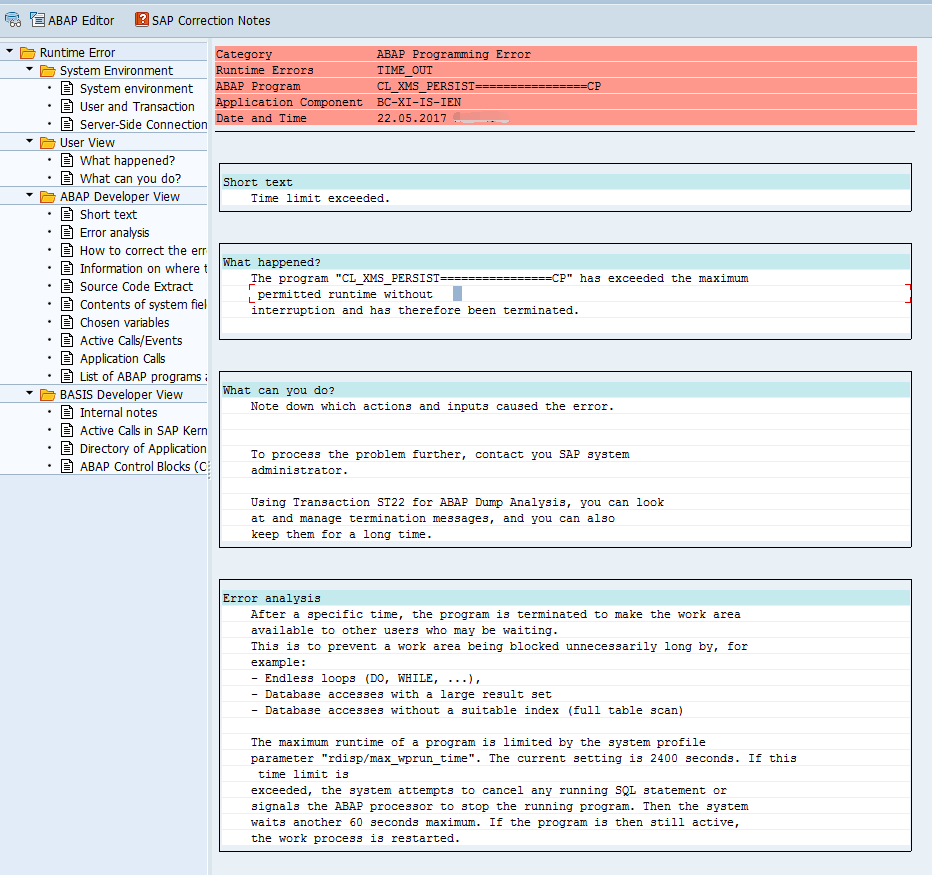The height and width of the screenshot is (875, 932).
Task: Open How to correct the error entry
Action: click(x=143, y=250)
